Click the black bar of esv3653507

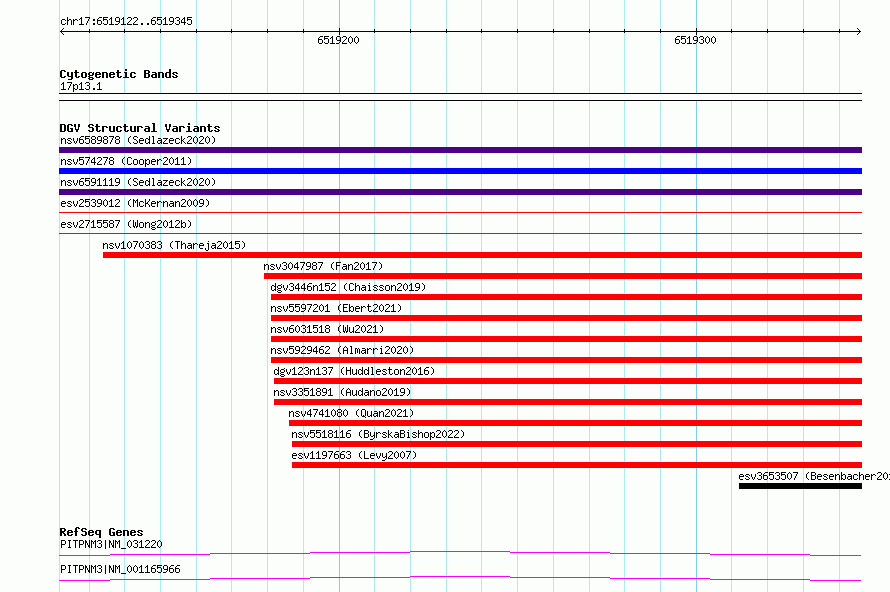pyautogui.click(x=800, y=486)
